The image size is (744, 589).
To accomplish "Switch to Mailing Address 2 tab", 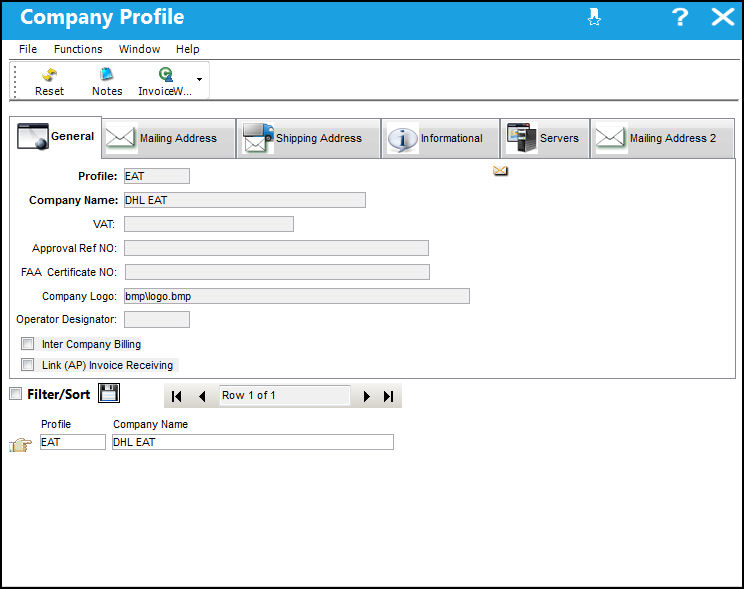I will click(x=662, y=138).
